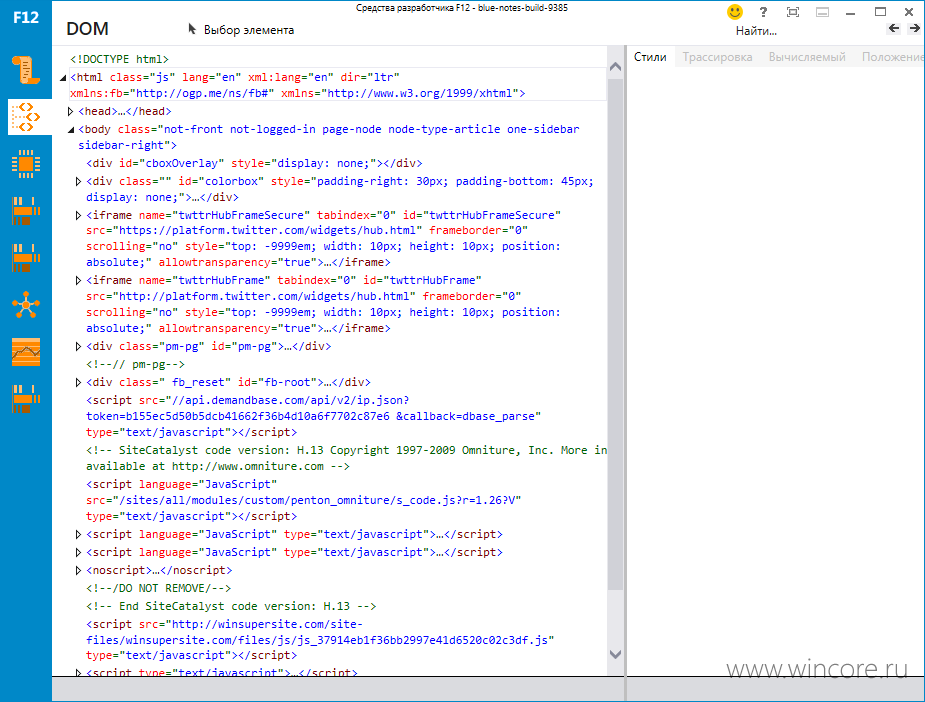925x702 pixels.
Task: Expand the colorbox div node
Action: click(x=78, y=182)
